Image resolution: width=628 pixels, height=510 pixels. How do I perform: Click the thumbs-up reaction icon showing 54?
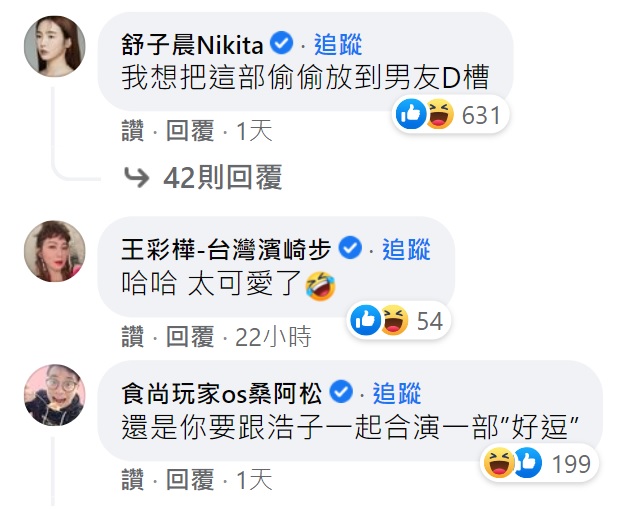coord(365,320)
